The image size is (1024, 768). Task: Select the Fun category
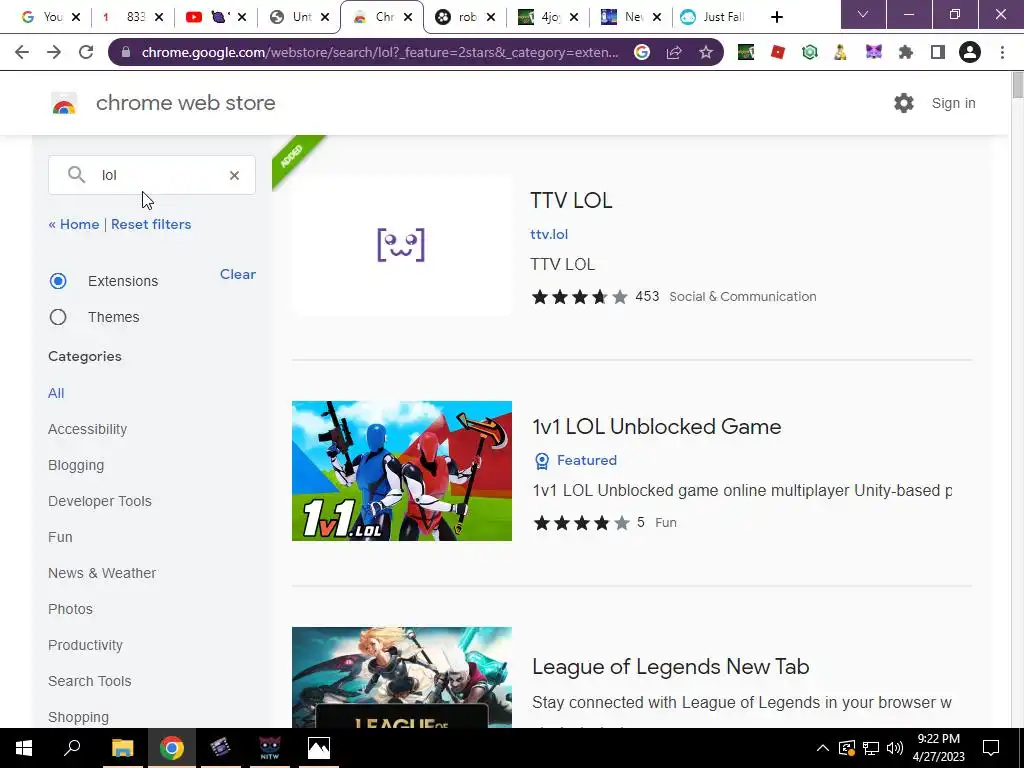tap(60, 537)
